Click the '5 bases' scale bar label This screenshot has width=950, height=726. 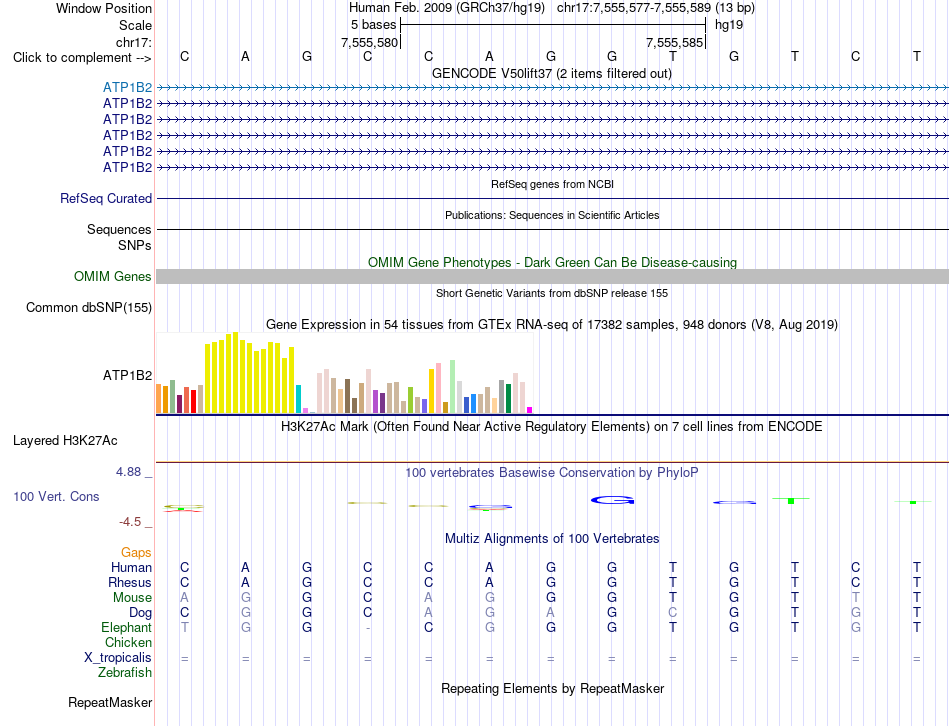click(x=373, y=25)
